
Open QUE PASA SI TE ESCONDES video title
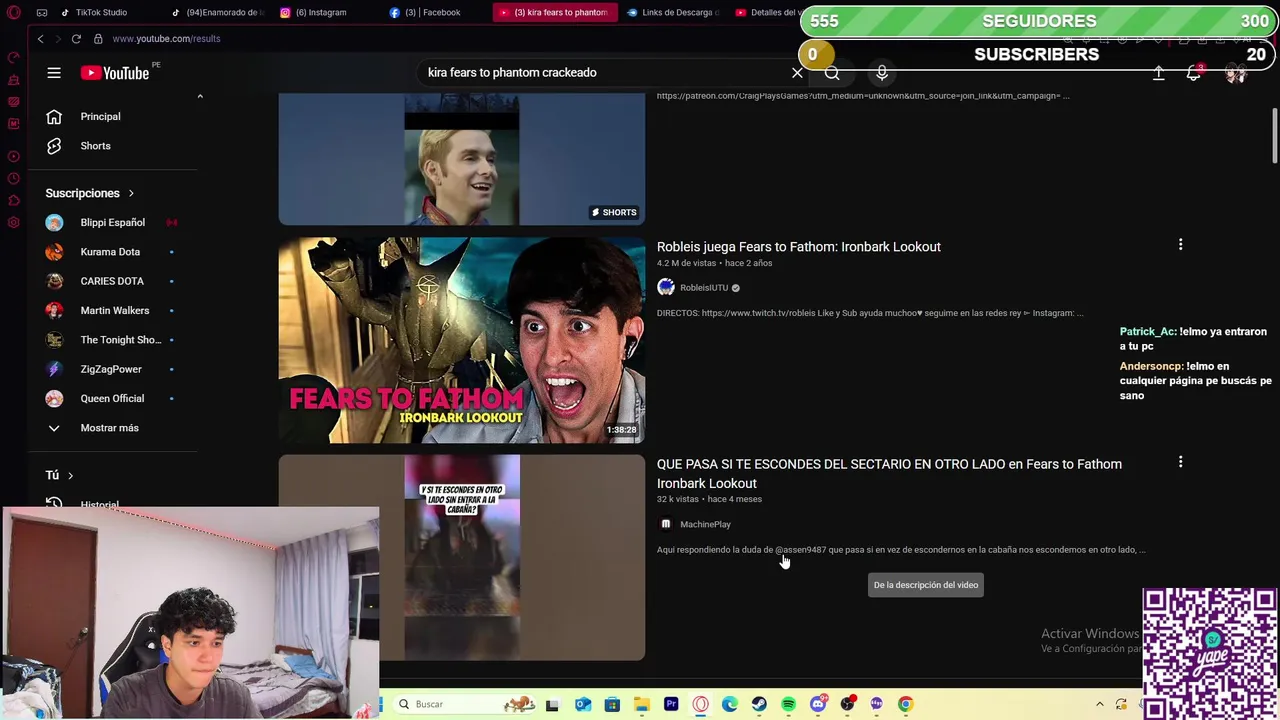point(889,473)
